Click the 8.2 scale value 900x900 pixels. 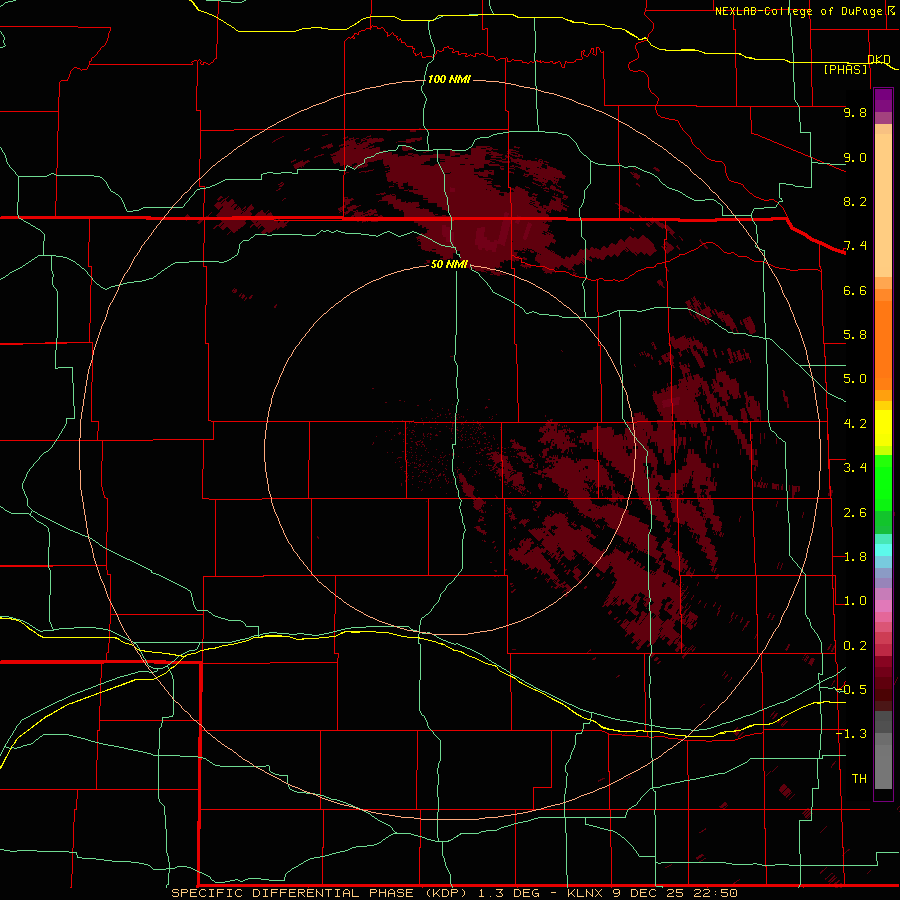[855, 201]
